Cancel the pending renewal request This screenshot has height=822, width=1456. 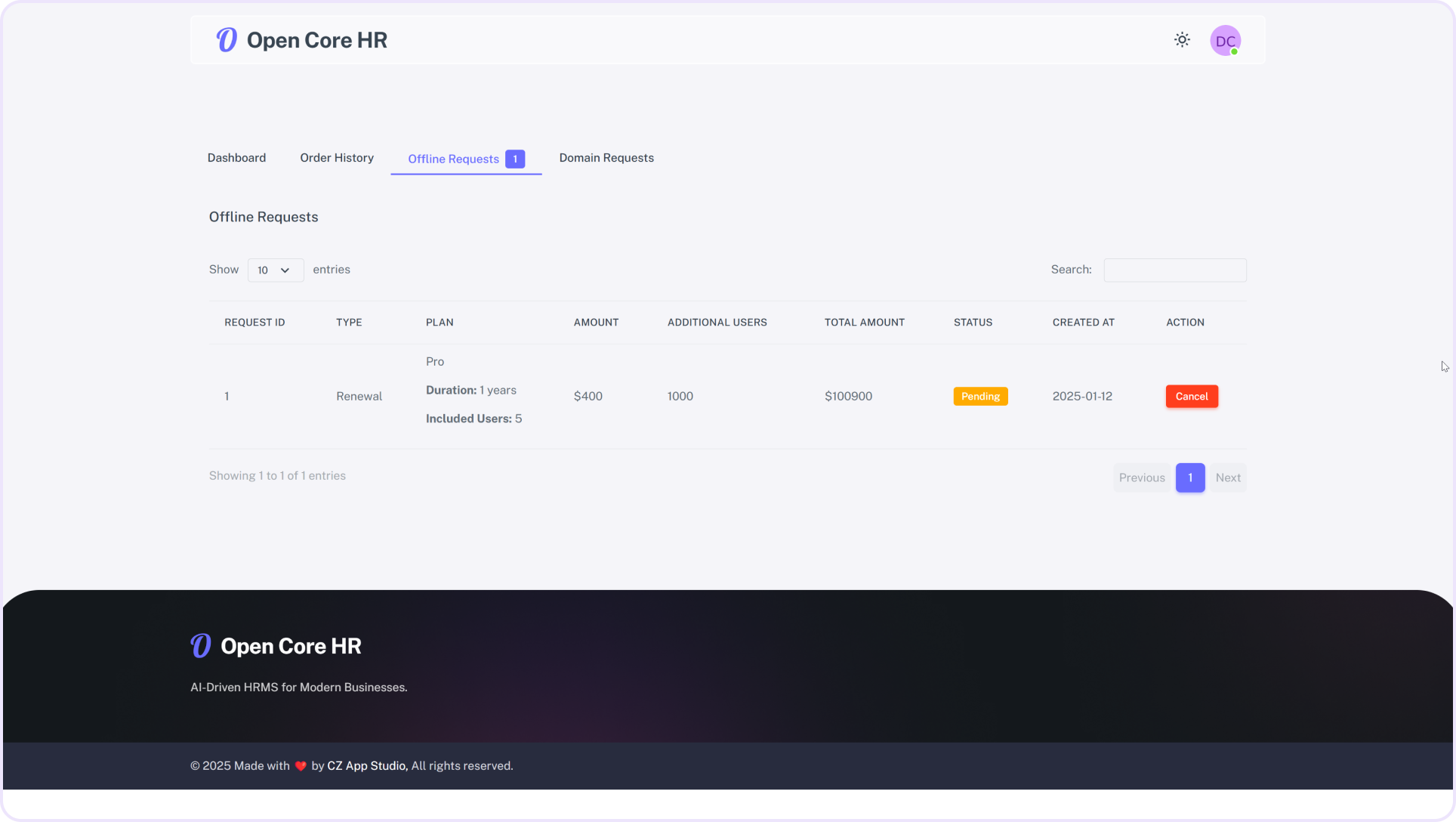pos(1192,396)
